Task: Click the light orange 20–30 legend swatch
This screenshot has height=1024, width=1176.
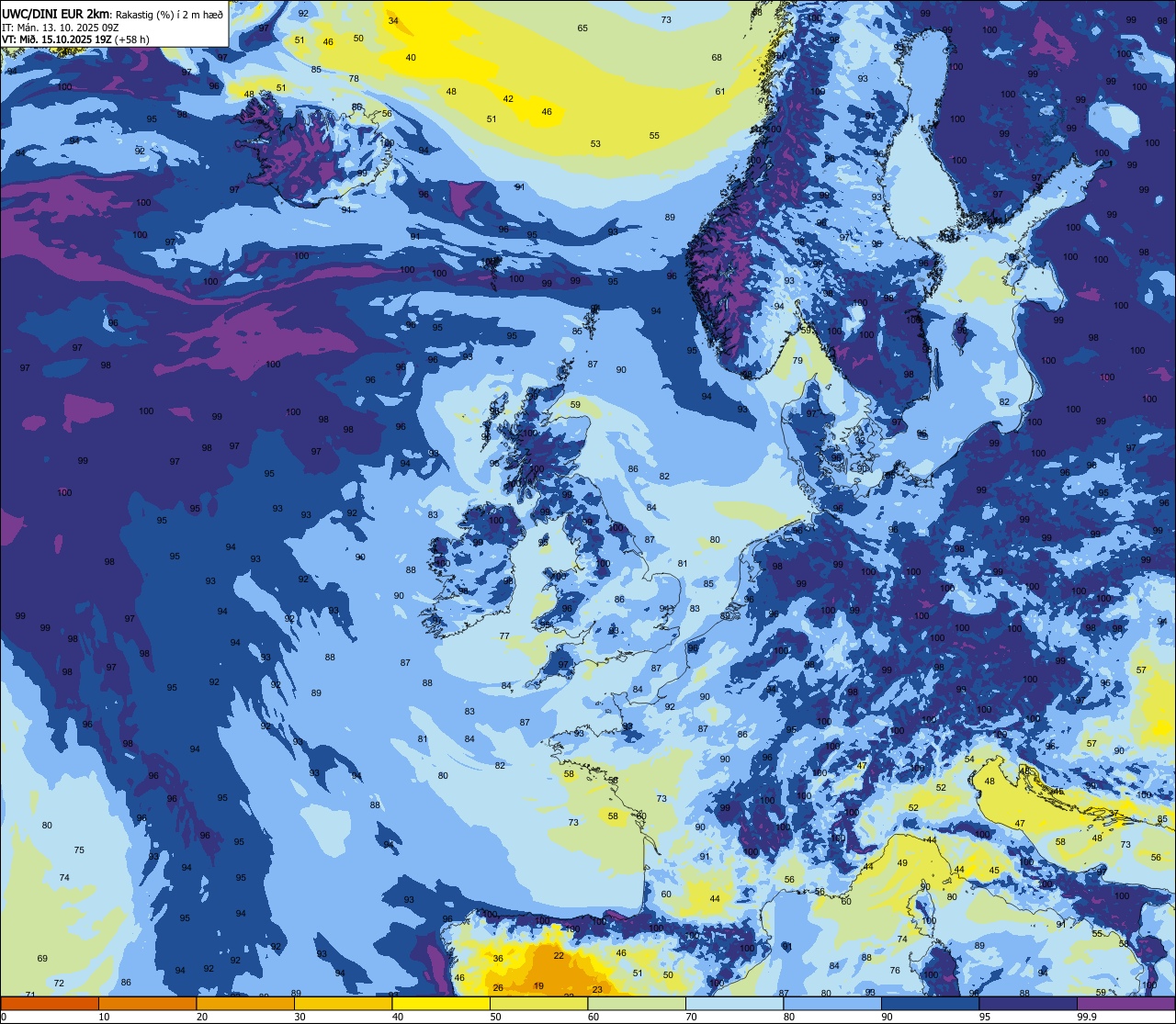Action: [x=245, y=1003]
